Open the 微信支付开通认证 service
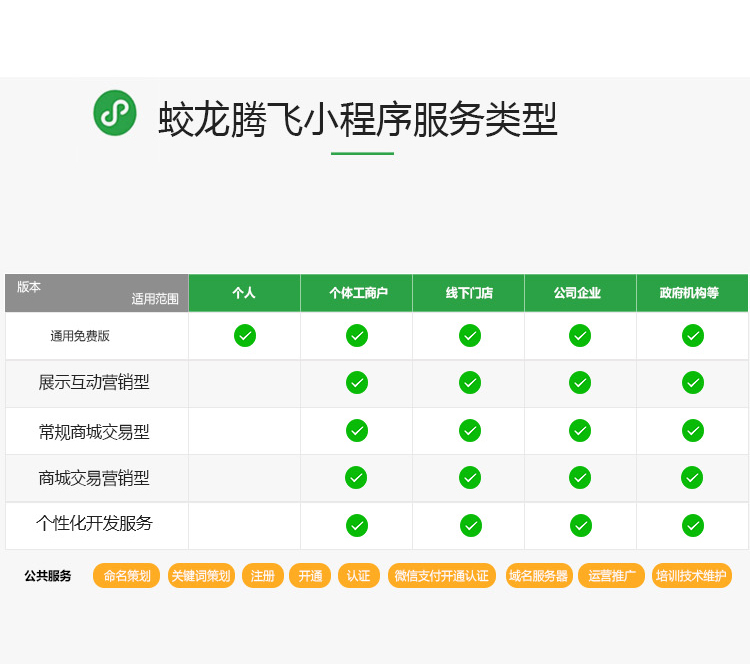 441,576
